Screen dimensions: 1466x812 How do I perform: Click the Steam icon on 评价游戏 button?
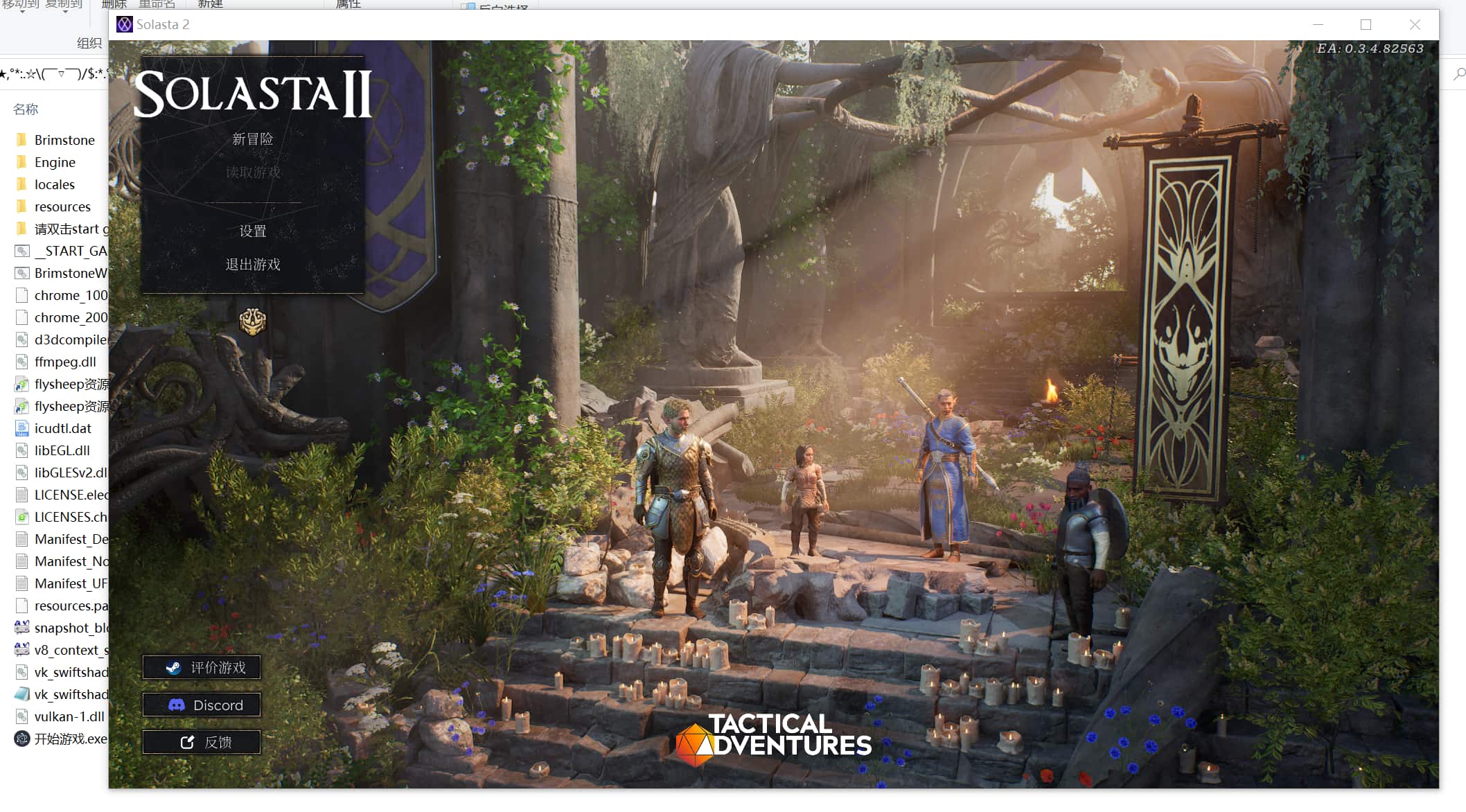click(x=173, y=667)
